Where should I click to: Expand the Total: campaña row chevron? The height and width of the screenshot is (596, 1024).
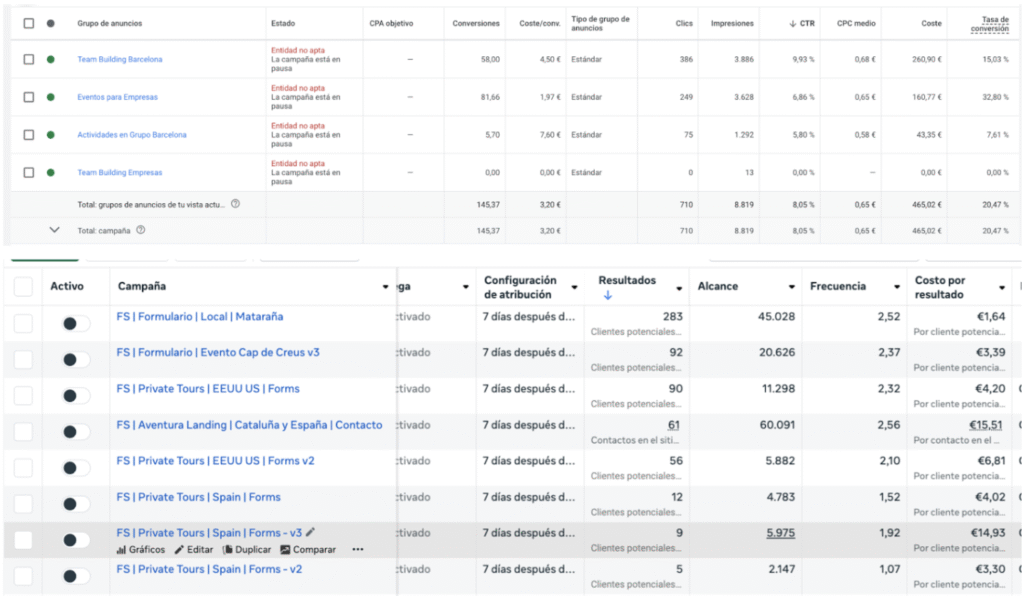55,230
